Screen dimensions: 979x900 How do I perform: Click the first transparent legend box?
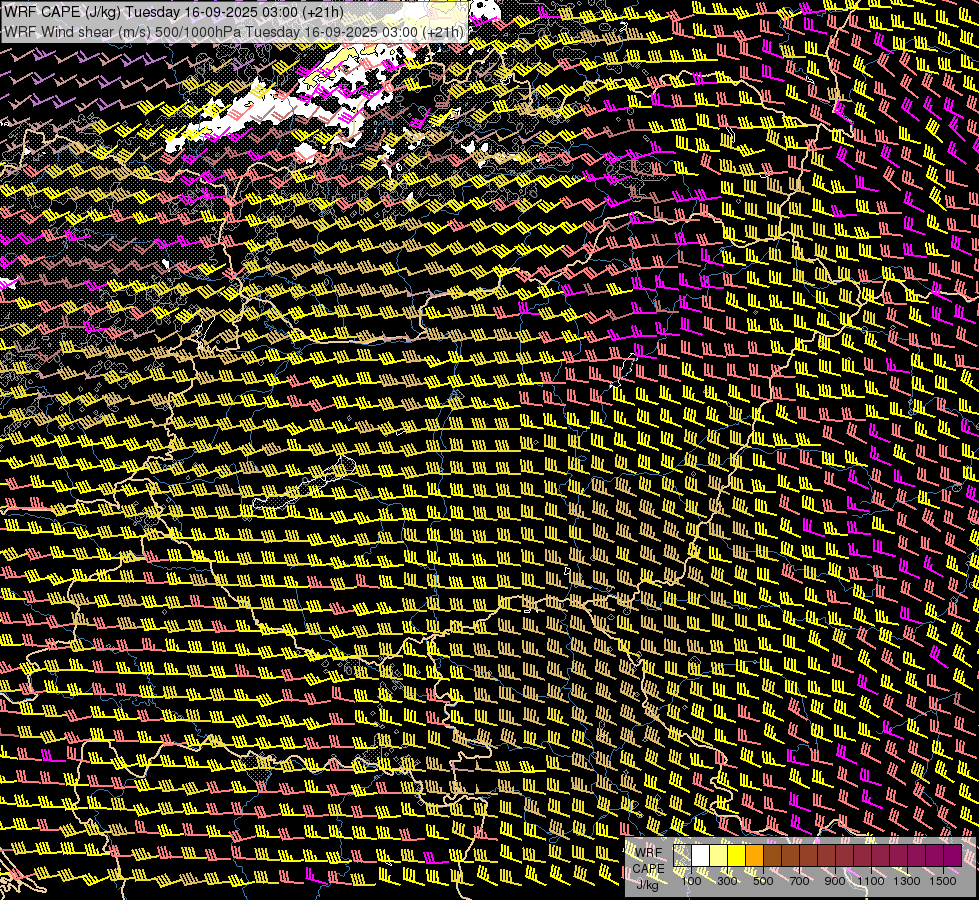[683, 856]
